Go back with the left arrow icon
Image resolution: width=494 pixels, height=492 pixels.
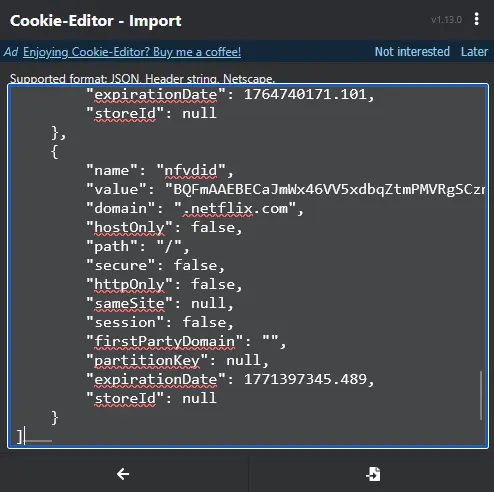click(123, 474)
